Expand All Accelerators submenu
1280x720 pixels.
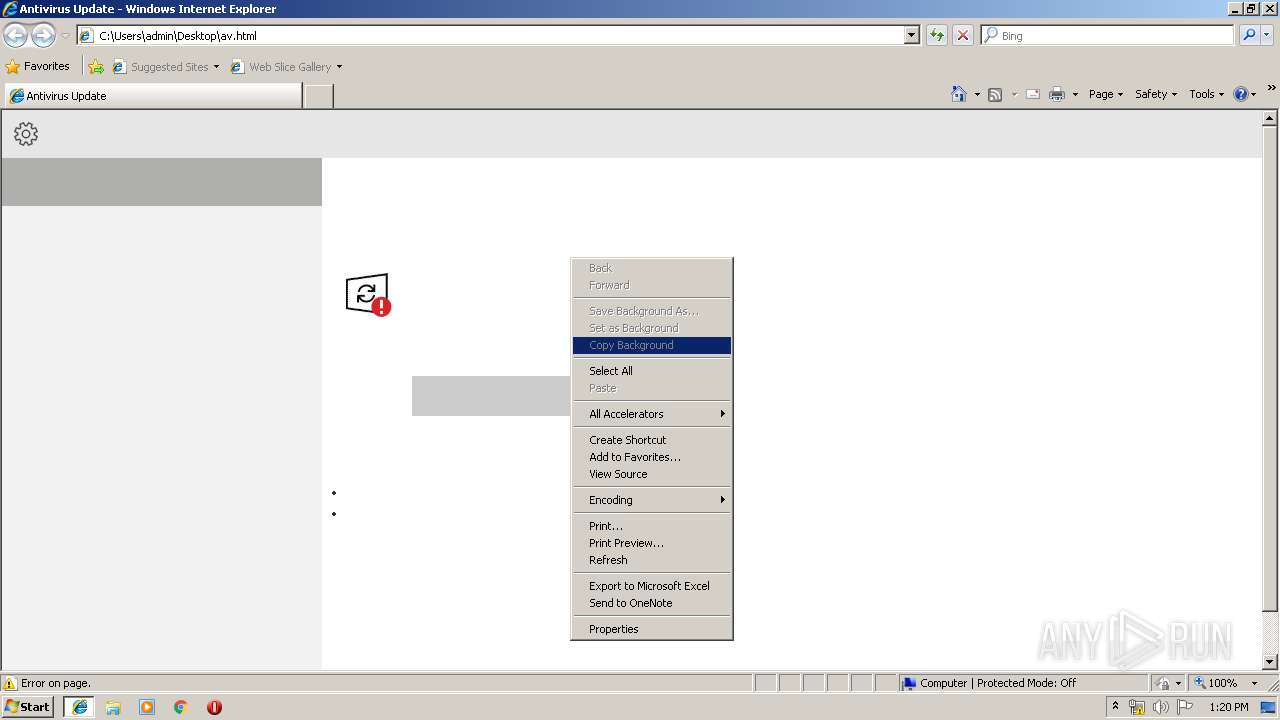coord(652,414)
